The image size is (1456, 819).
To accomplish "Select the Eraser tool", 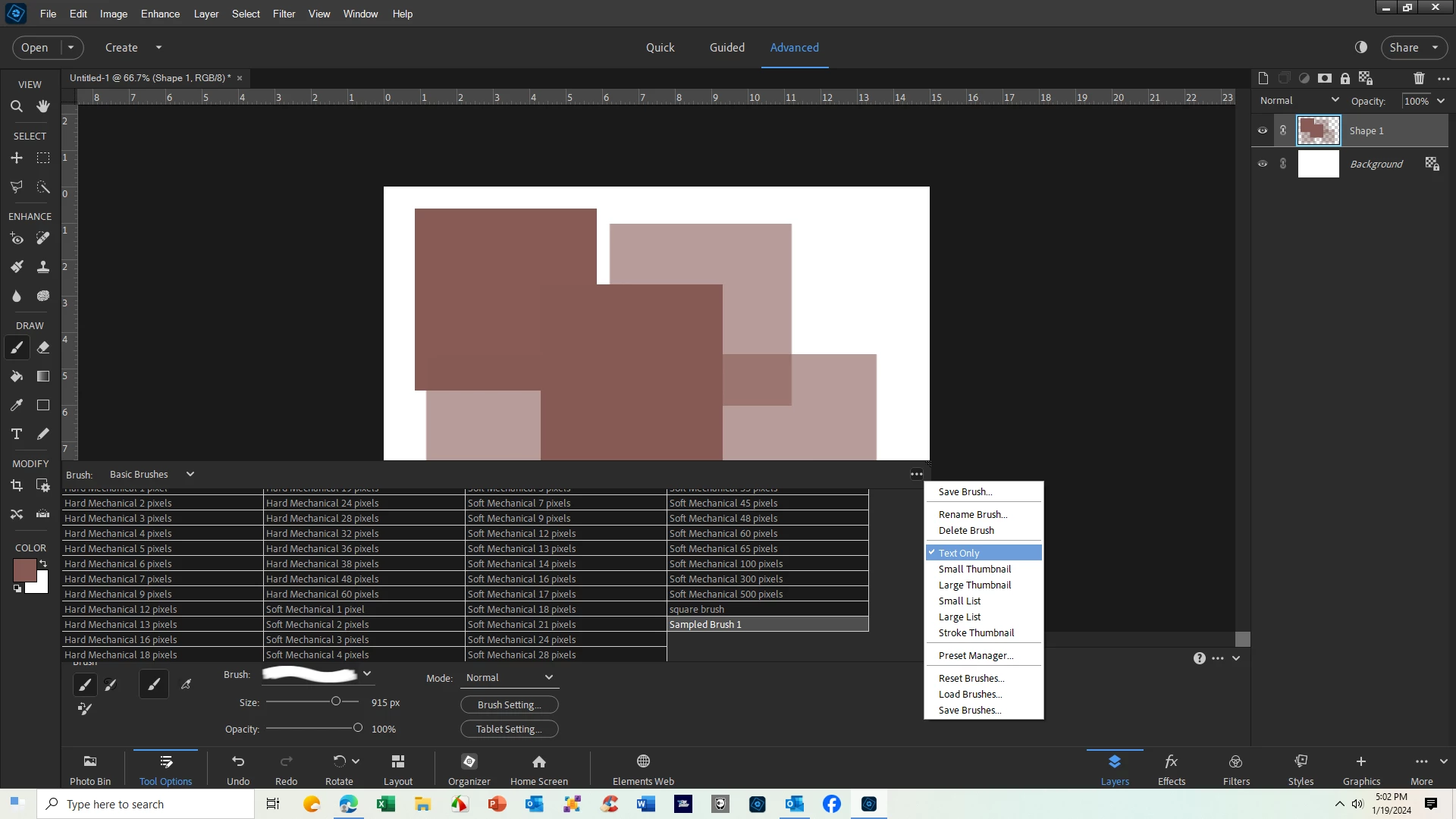I will 43,348.
